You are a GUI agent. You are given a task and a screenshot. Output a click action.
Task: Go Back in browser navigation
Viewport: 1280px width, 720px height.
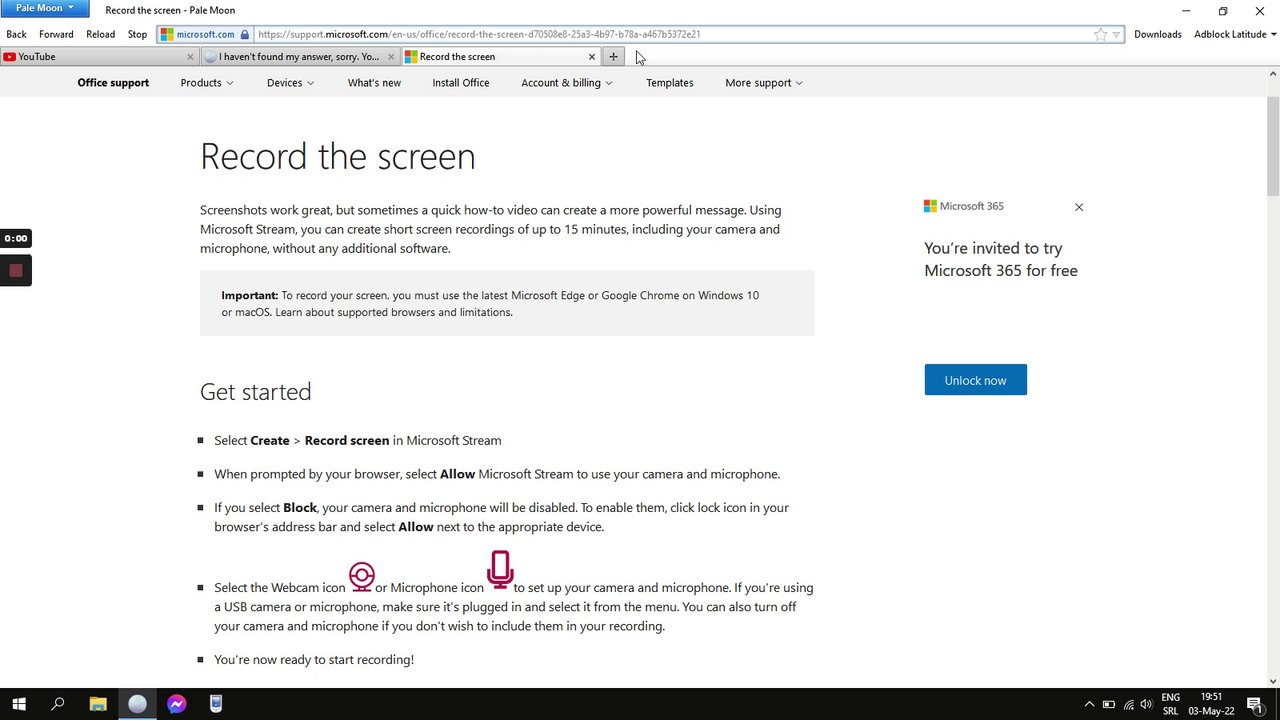(x=16, y=34)
